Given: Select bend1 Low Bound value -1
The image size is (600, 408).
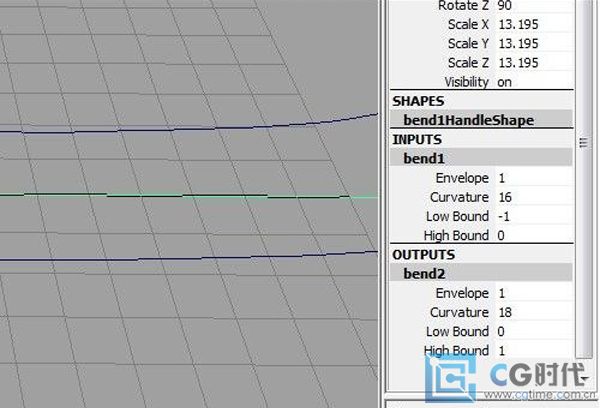Looking at the screenshot, I should (x=504, y=216).
